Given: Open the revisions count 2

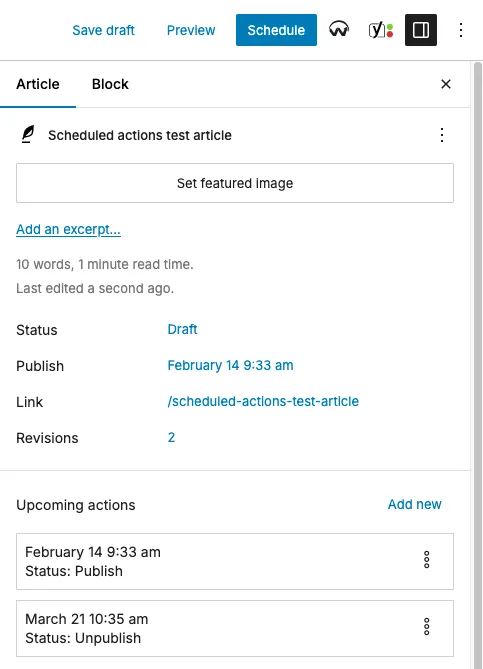Looking at the screenshot, I should tap(171, 437).
